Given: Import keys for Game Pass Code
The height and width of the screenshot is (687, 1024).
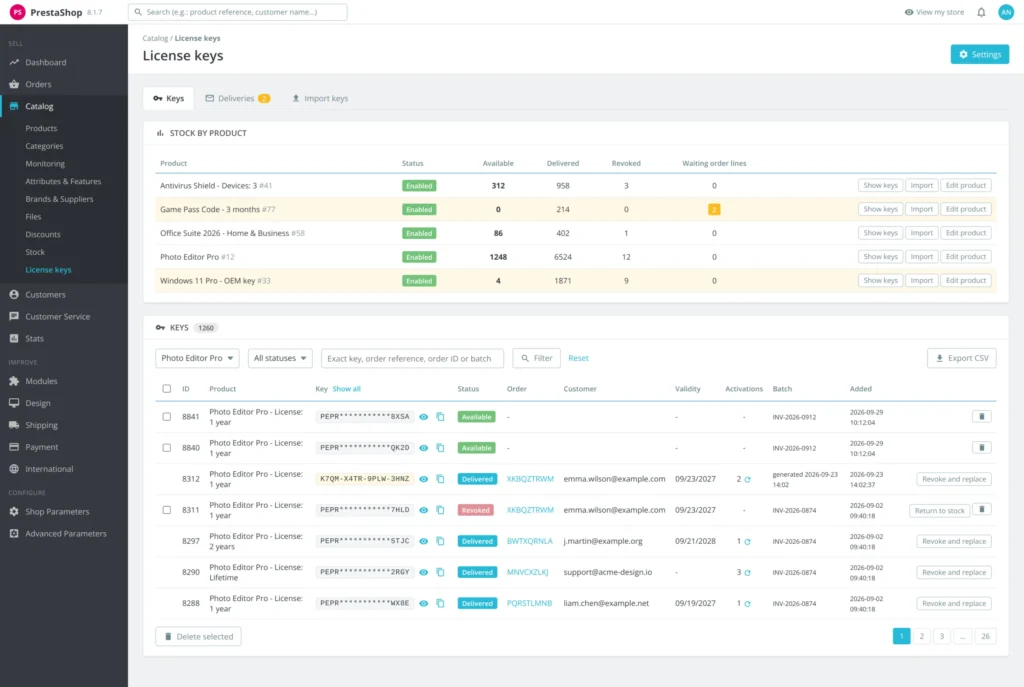Looking at the screenshot, I should coord(921,209).
